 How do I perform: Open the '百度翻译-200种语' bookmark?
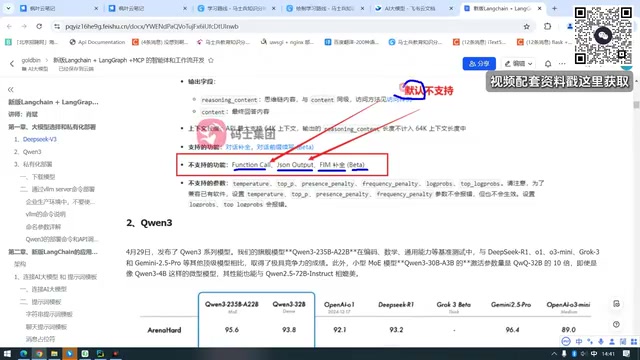click(x=352, y=42)
